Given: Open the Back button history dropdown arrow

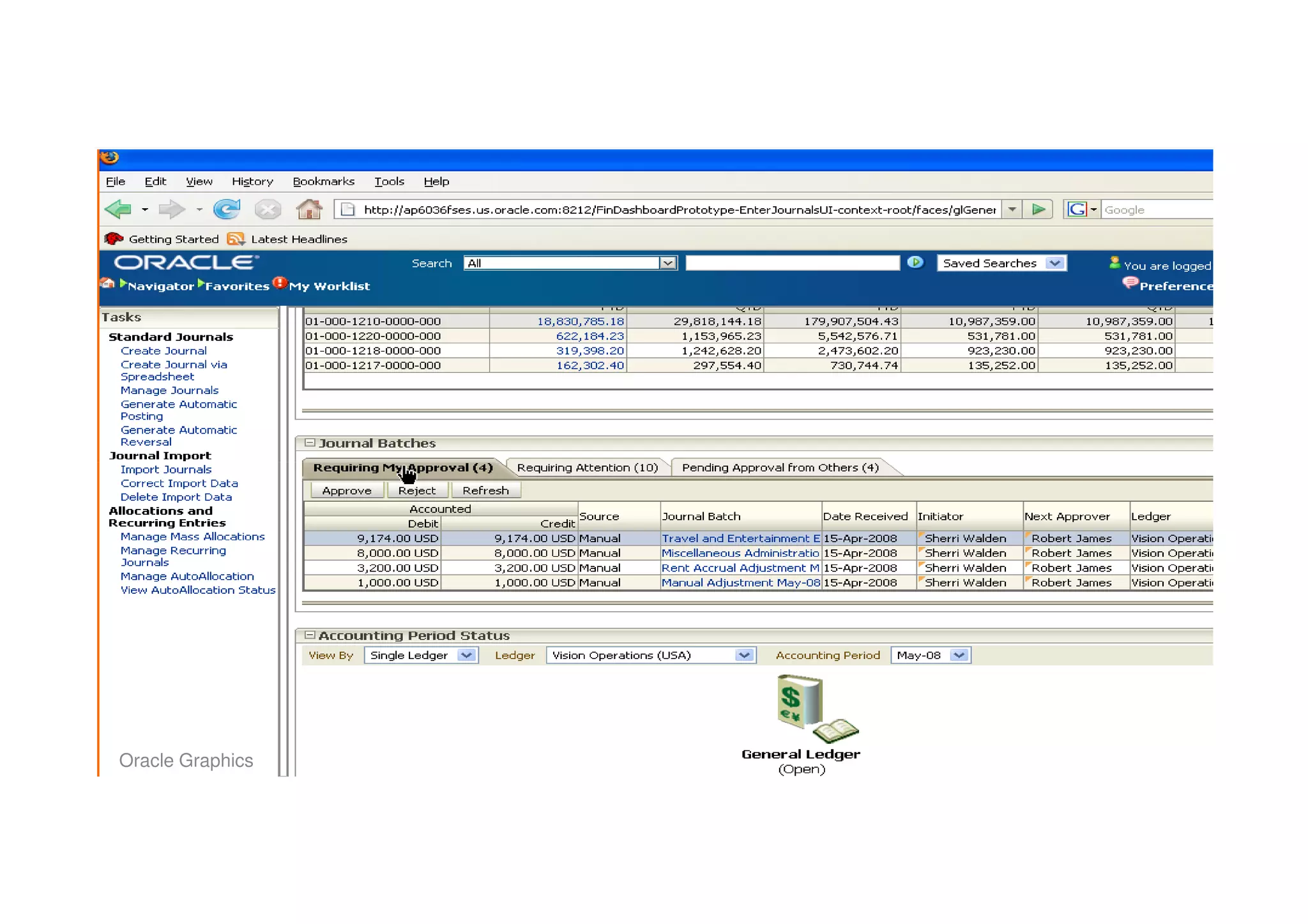Looking at the screenshot, I should pyautogui.click(x=145, y=209).
